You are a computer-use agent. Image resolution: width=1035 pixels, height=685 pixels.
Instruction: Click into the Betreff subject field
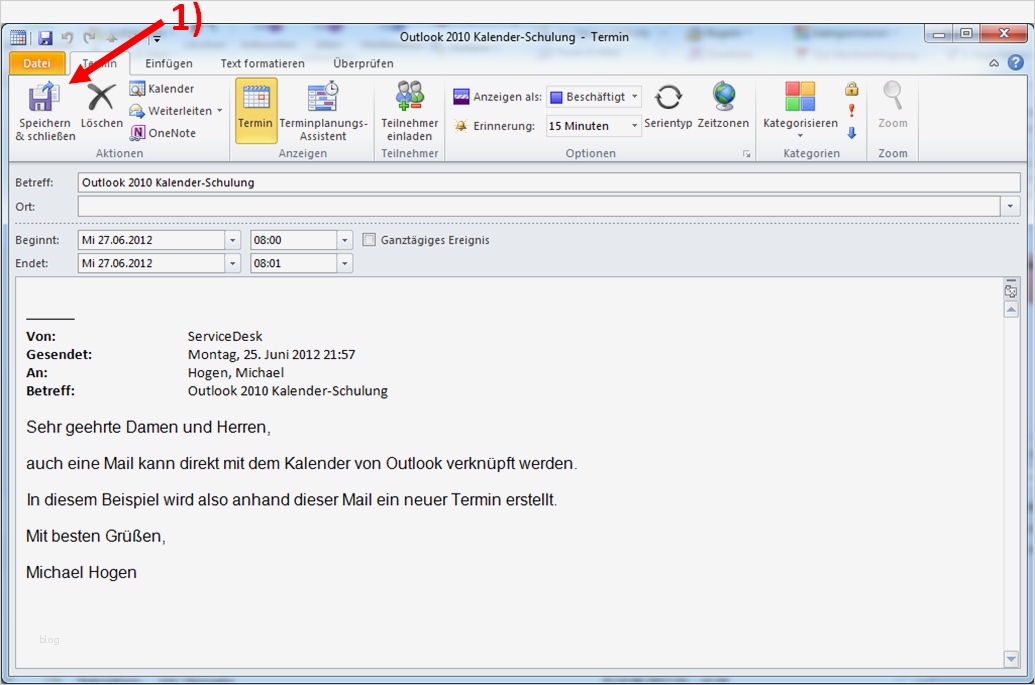tap(549, 183)
